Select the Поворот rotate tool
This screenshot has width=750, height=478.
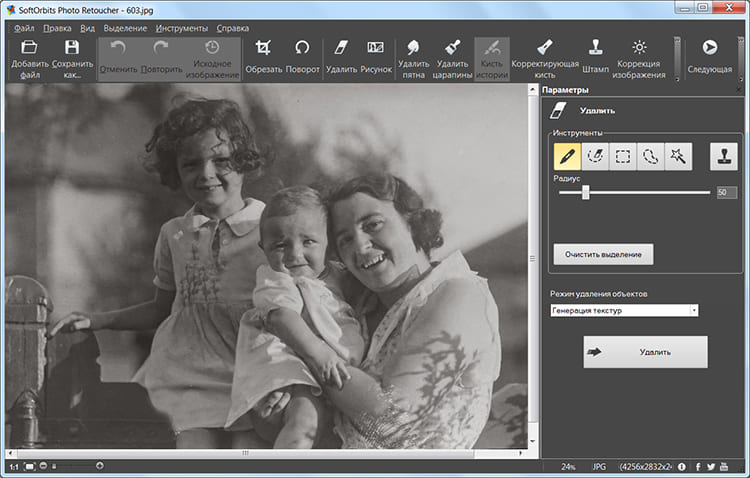coord(302,58)
